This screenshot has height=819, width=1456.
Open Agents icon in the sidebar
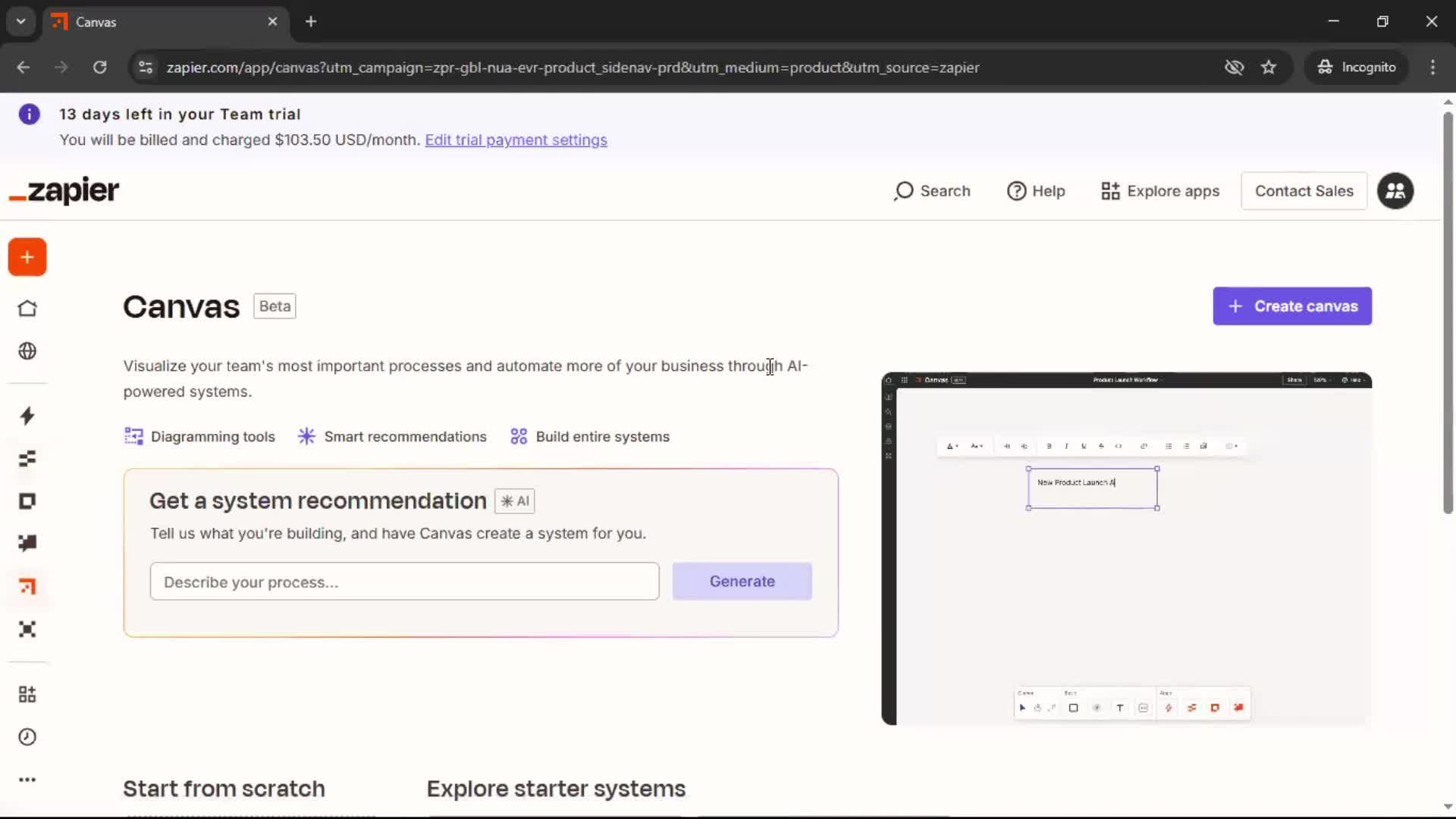tap(27, 629)
